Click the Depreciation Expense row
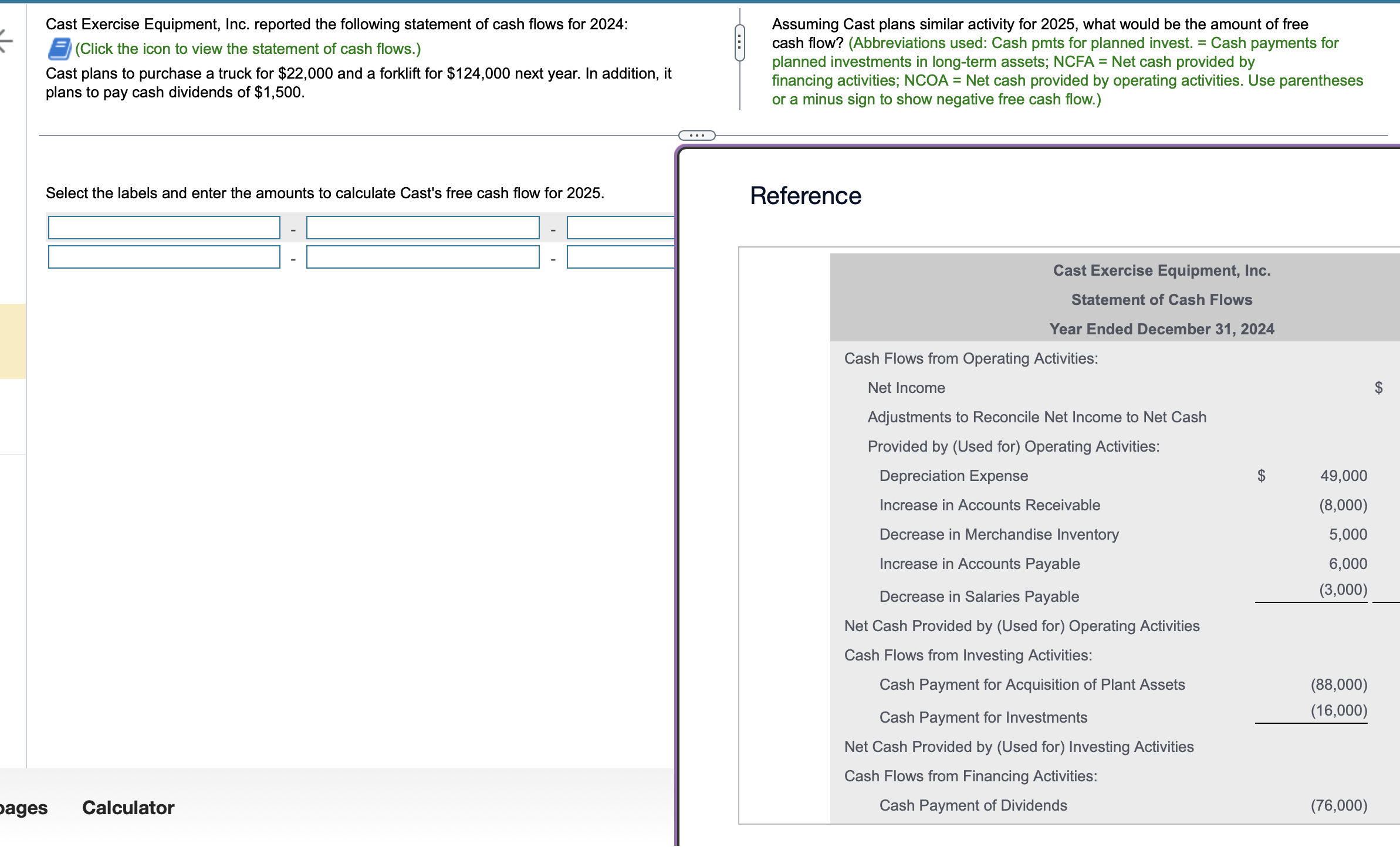Screen dimensions: 1400x847 [x=953, y=476]
